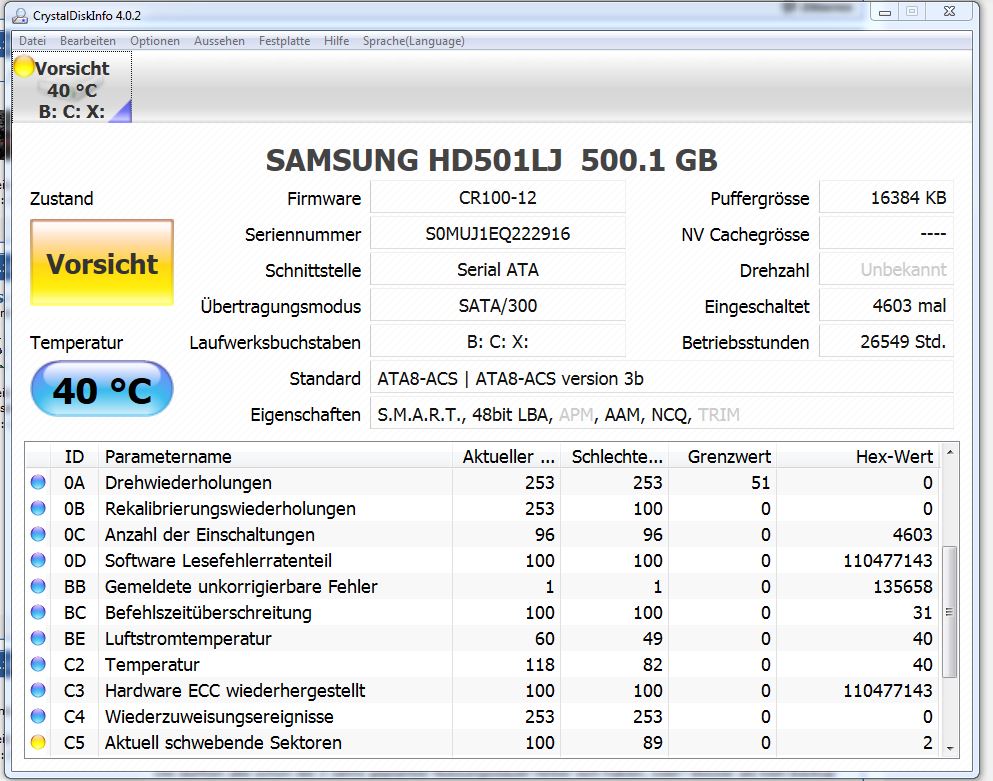This screenshot has width=993, height=781.
Task: Select the Drehwiederholungen row name
Action: 188,483
